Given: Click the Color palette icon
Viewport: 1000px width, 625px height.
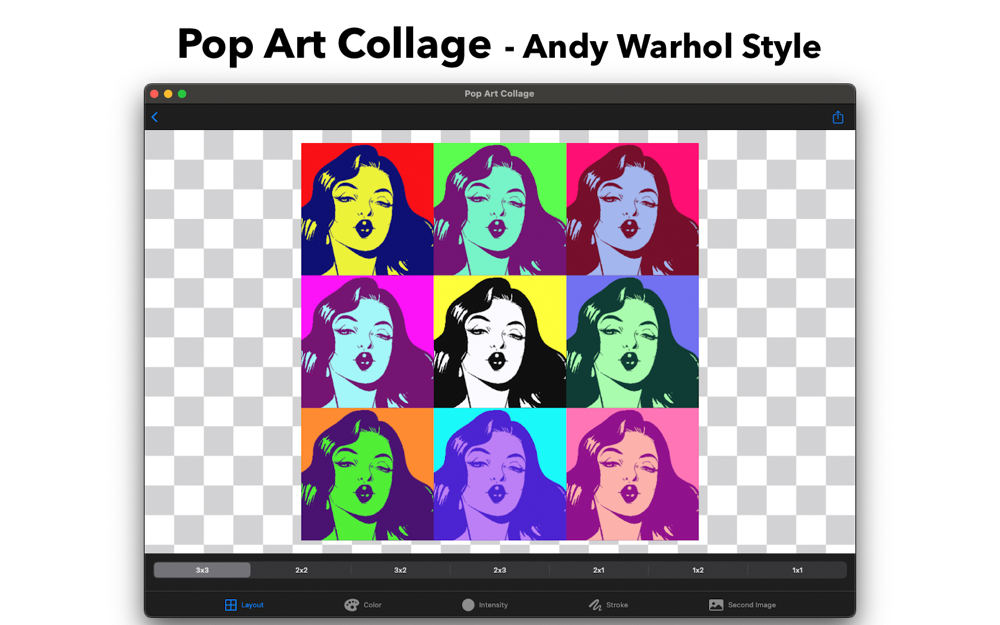Looking at the screenshot, I should pyautogui.click(x=351, y=605).
